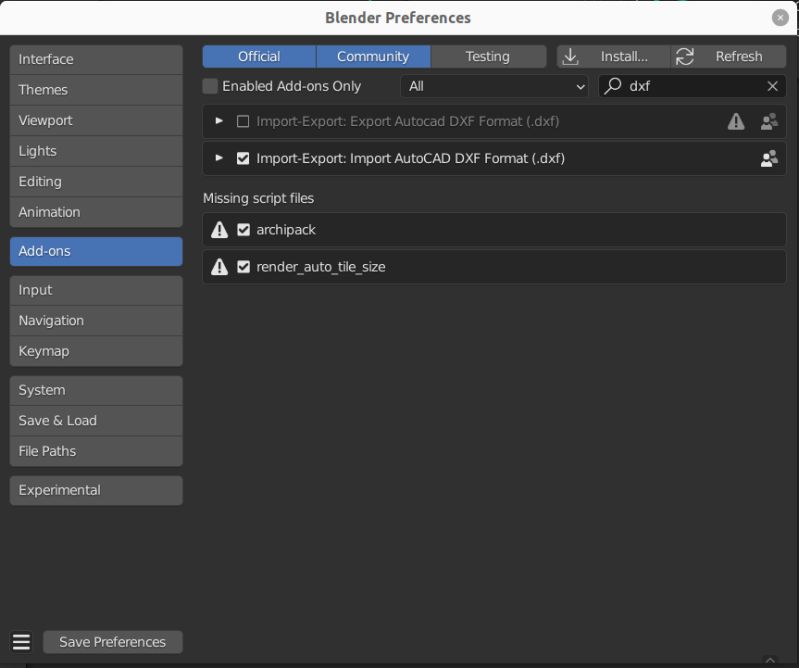Toggle the Community support level filter
Screen dimensions: 799x668
pyautogui.click(x=373, y=57)
